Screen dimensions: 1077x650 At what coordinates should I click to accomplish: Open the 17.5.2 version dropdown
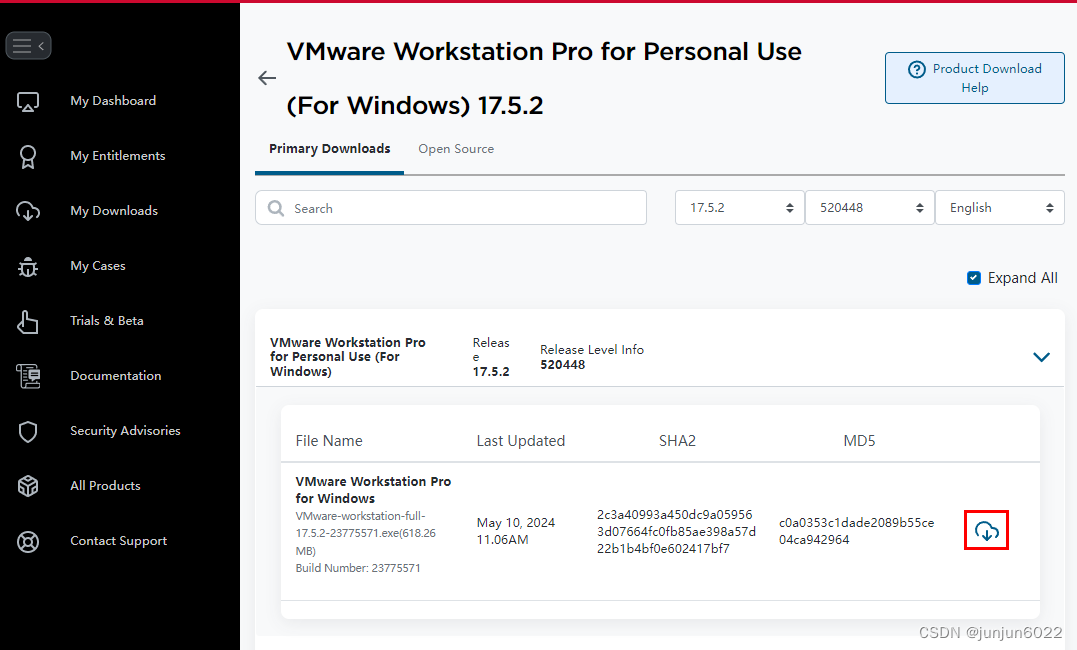739,208
